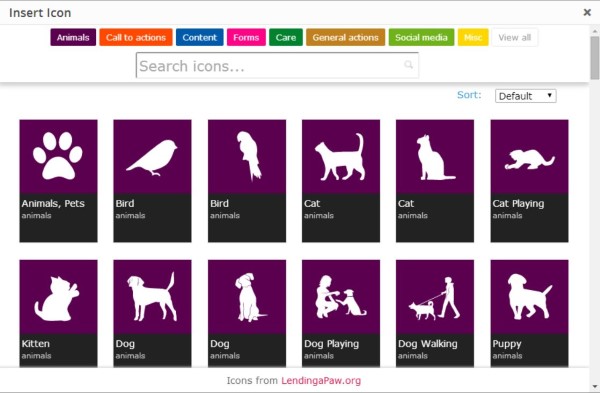Screen dimensions: 600x393
Task: Choose the small perched Bird icon
Action: point(152,181)
